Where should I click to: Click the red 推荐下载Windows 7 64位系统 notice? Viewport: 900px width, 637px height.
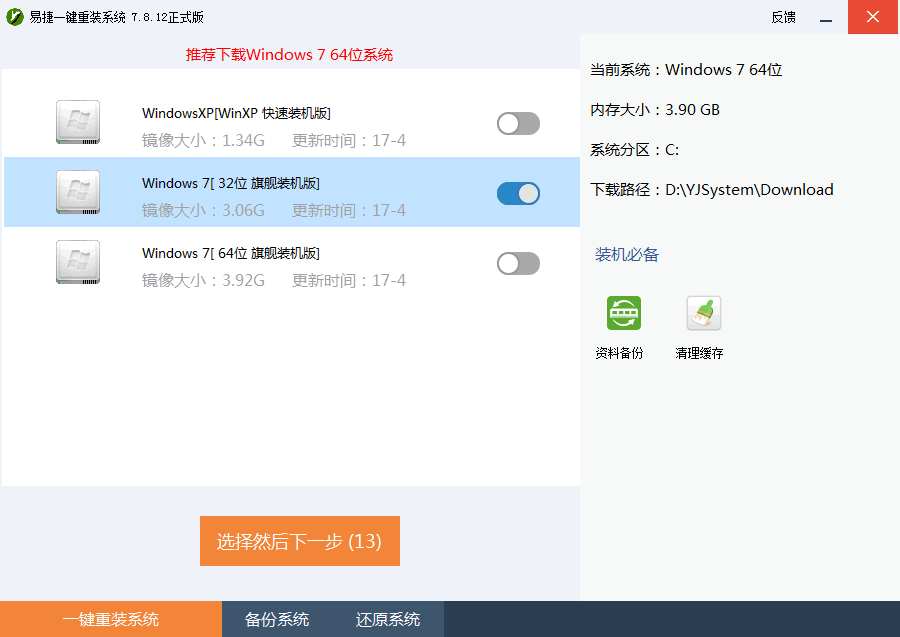[289, 55]
